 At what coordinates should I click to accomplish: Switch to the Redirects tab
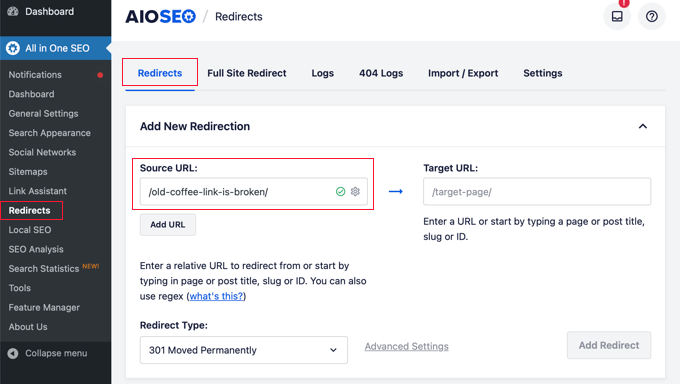[x=160, y=73]
